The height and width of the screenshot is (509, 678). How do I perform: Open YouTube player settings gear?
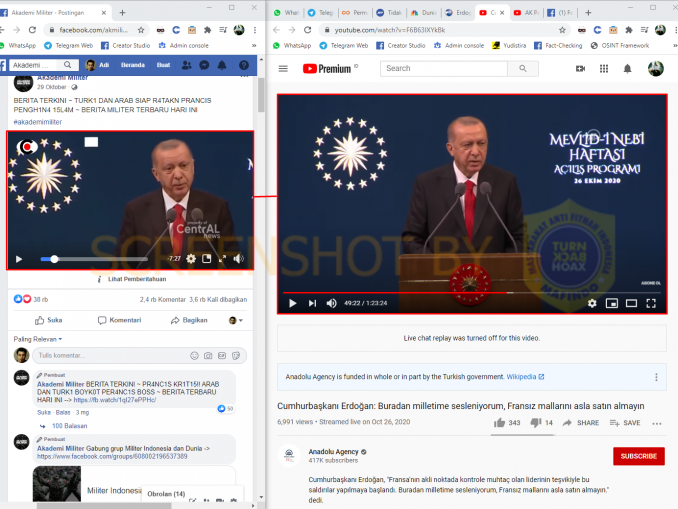[x=592, y=303]
